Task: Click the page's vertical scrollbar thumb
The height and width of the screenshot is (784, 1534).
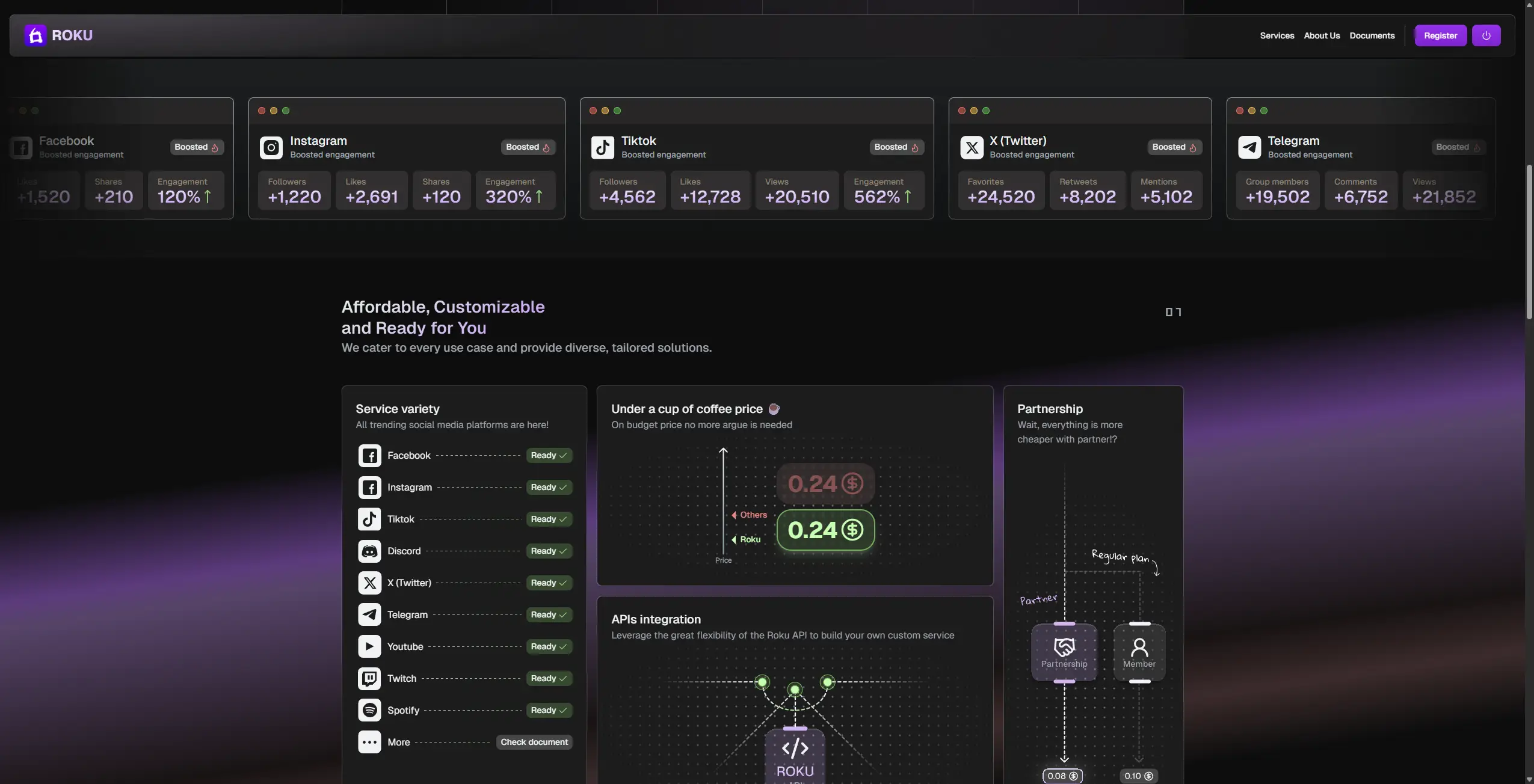Action: 1529,242
